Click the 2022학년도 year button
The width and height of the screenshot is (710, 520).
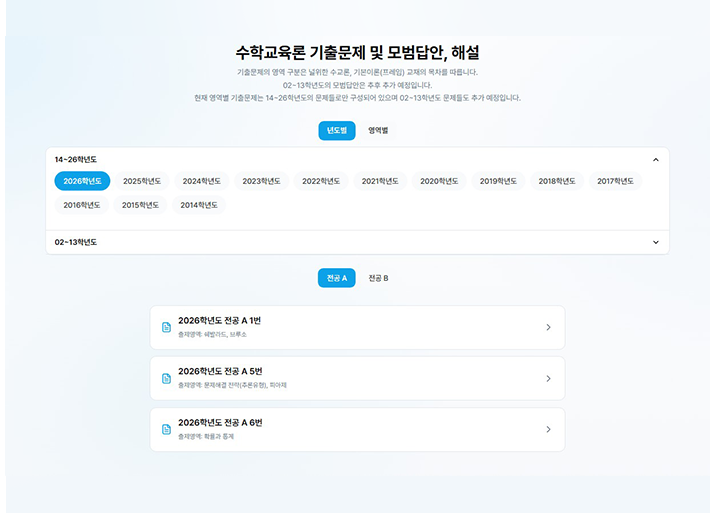point(321,181)
